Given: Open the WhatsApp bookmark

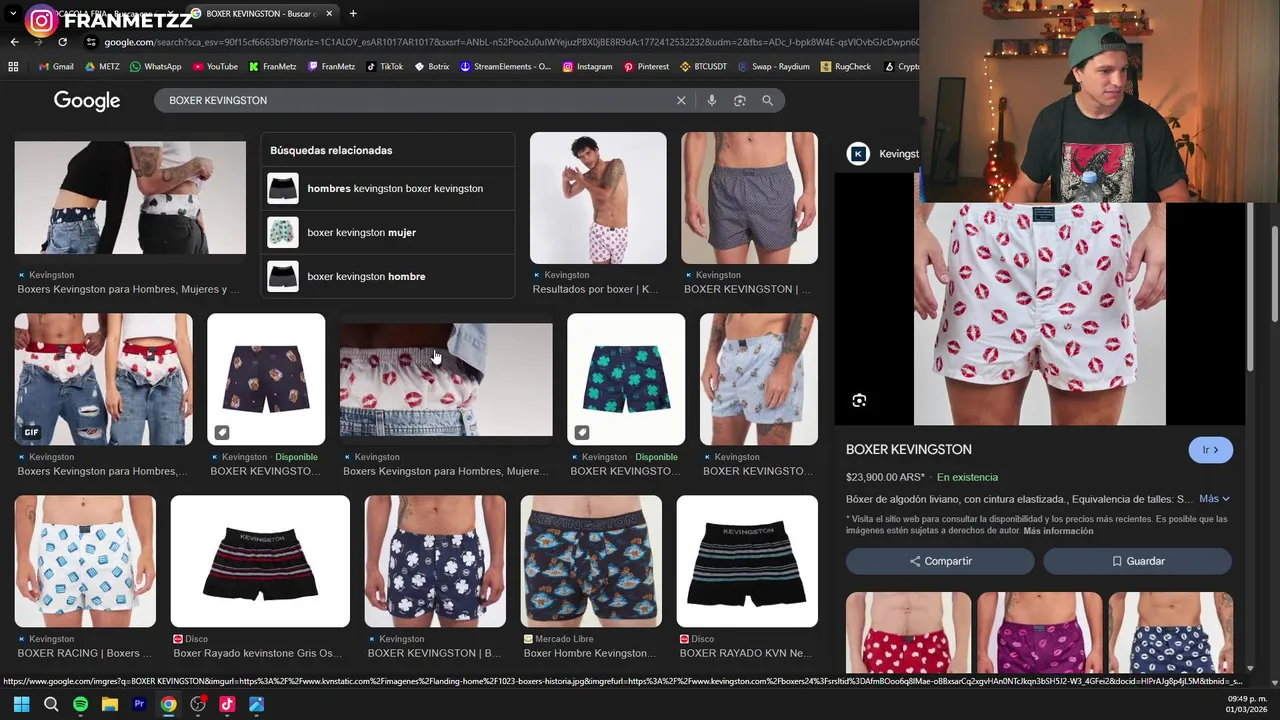Looking at the screenshot, I should (x=155, y=67).
